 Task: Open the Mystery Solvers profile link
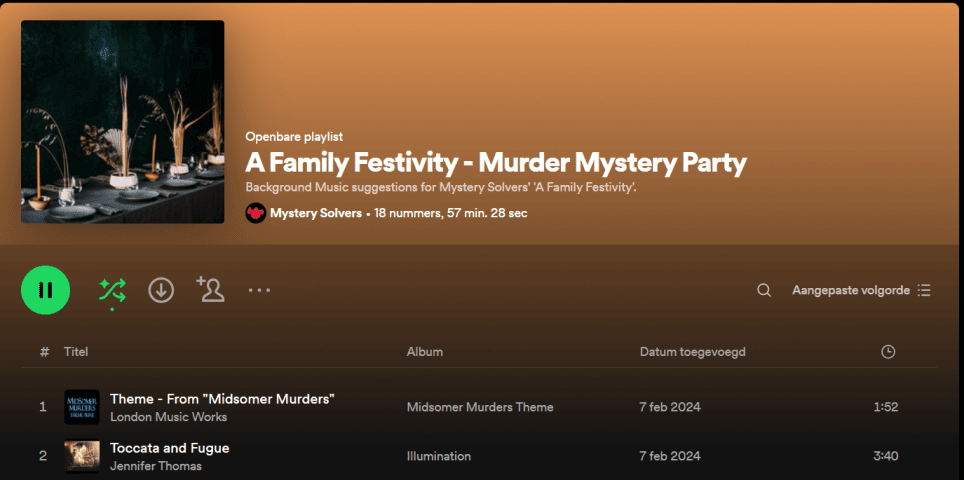pos(316,213)
